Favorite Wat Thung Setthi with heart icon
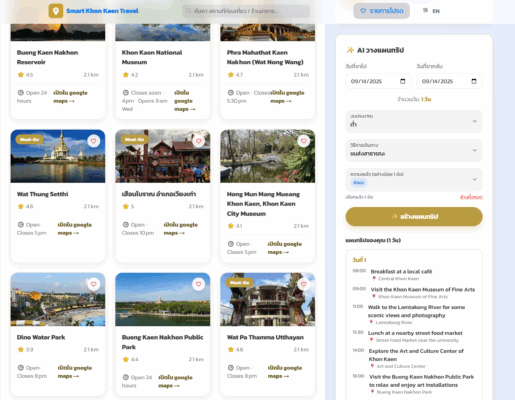The height and width of the screenshot is (400, 515). pos(94,141)
